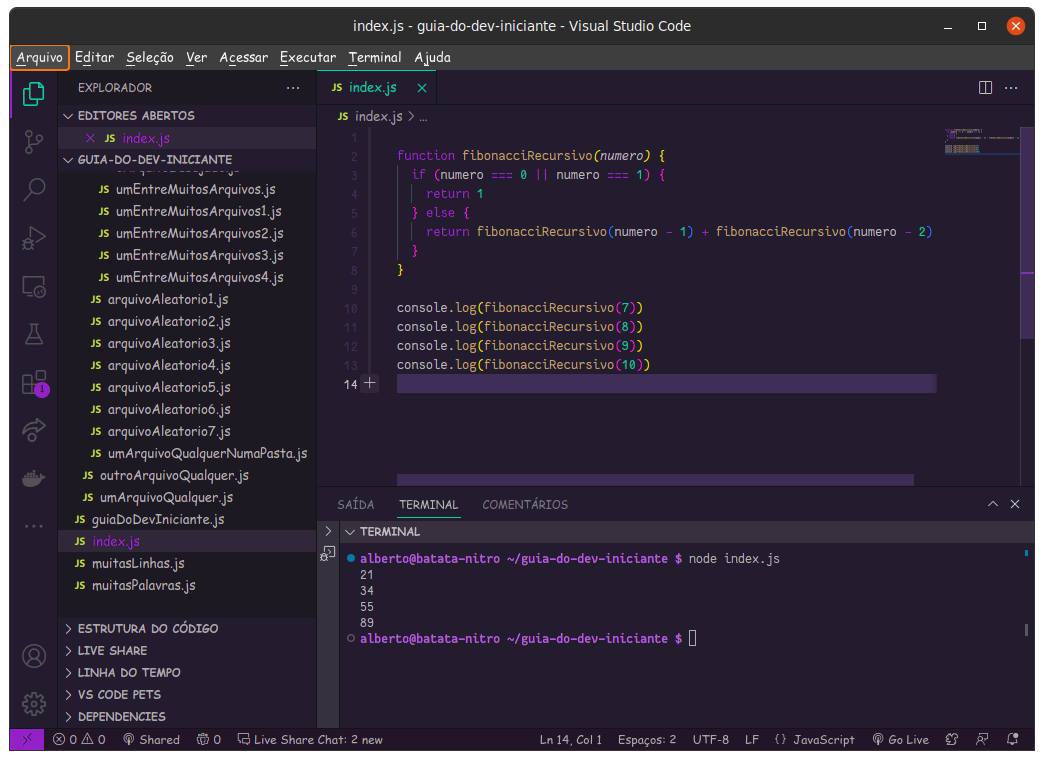Open the Source Control view

(x=34, y=141)
